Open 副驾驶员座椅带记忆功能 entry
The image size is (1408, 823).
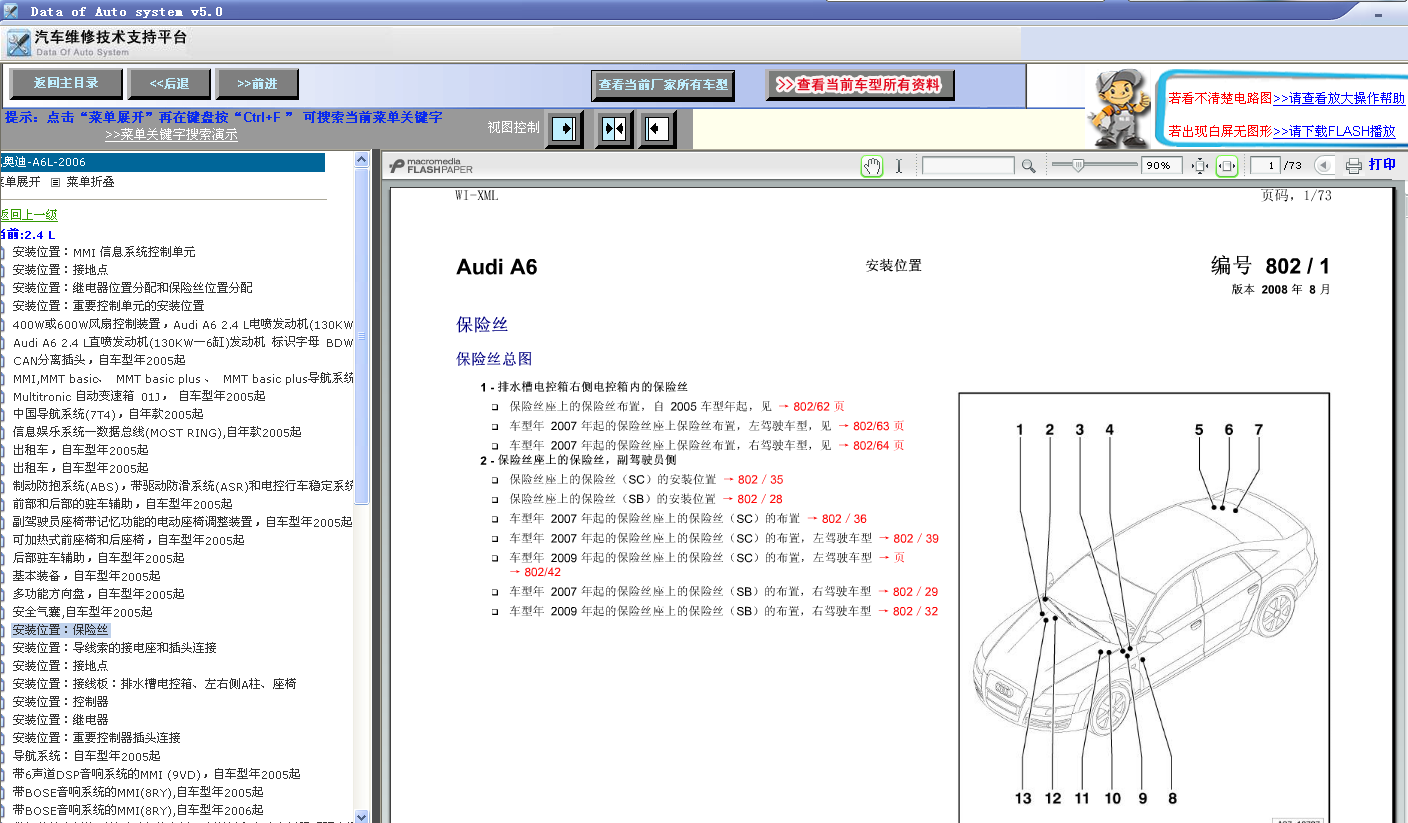coord(182,522)
